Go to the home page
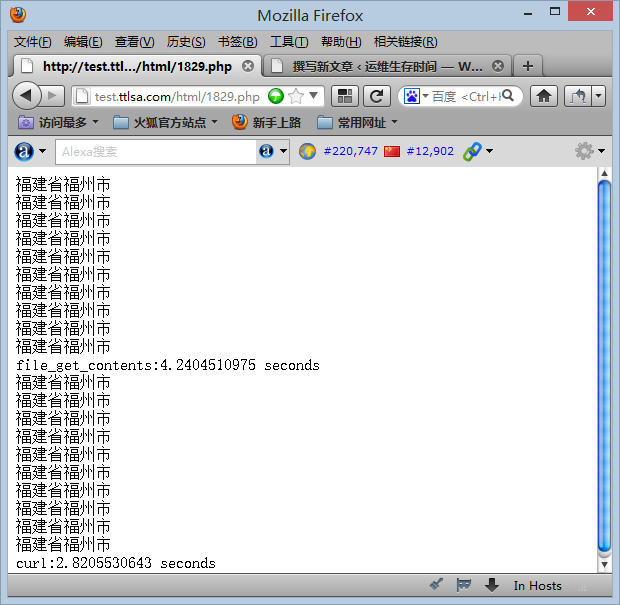Viewport: 620px width, 605px height. [x=544, y=96]
